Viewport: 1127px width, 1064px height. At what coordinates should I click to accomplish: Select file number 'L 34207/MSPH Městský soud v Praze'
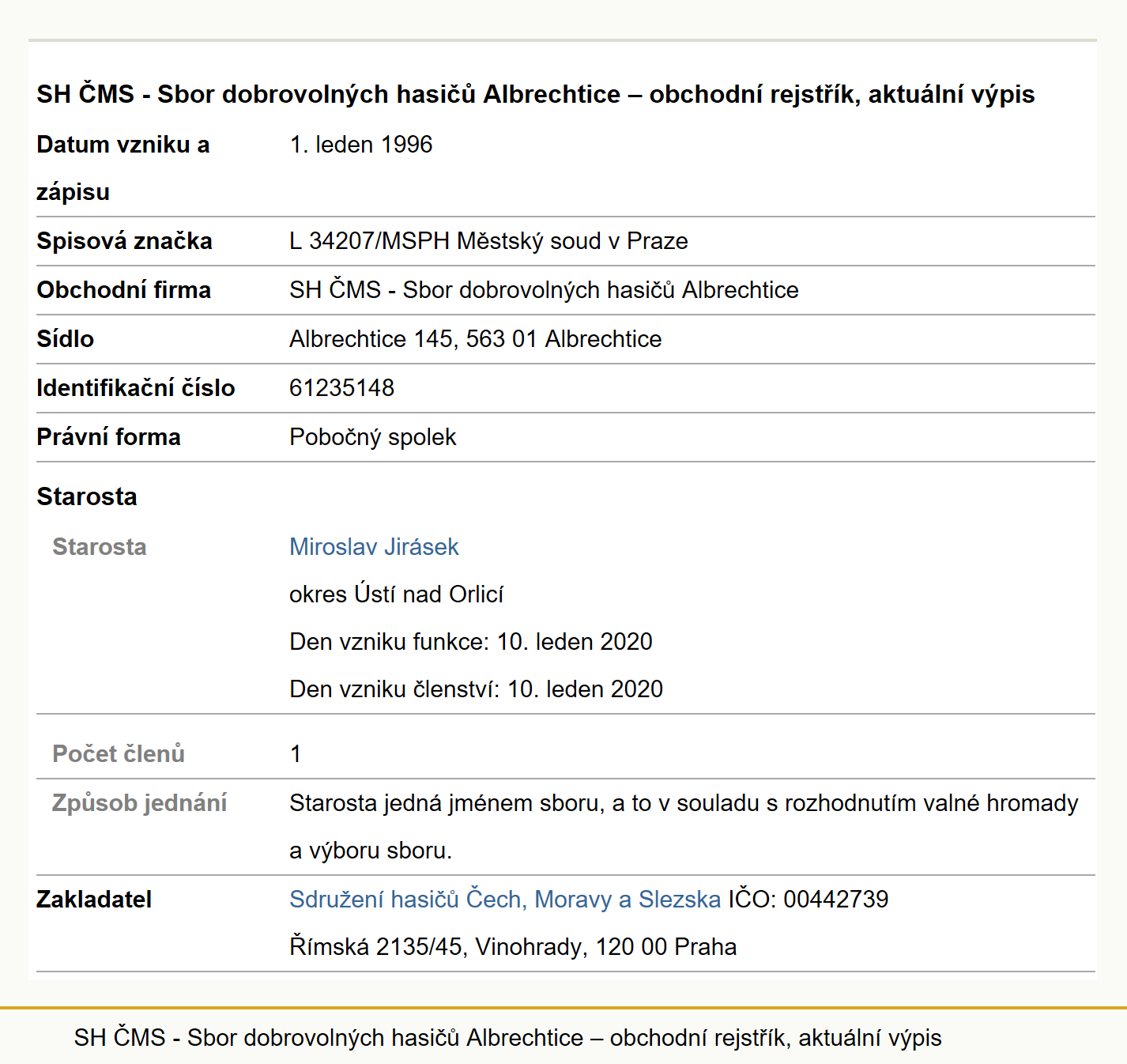coord(488,241)
